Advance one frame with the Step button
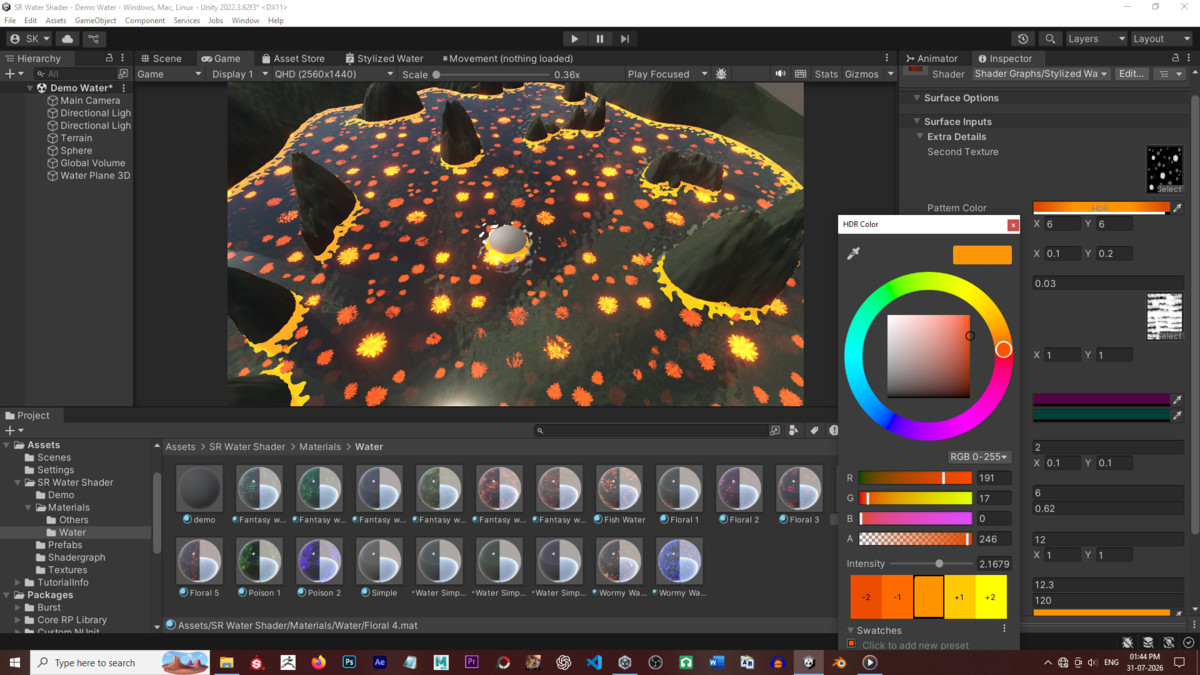1200x675 pixels. pos(625,39)
